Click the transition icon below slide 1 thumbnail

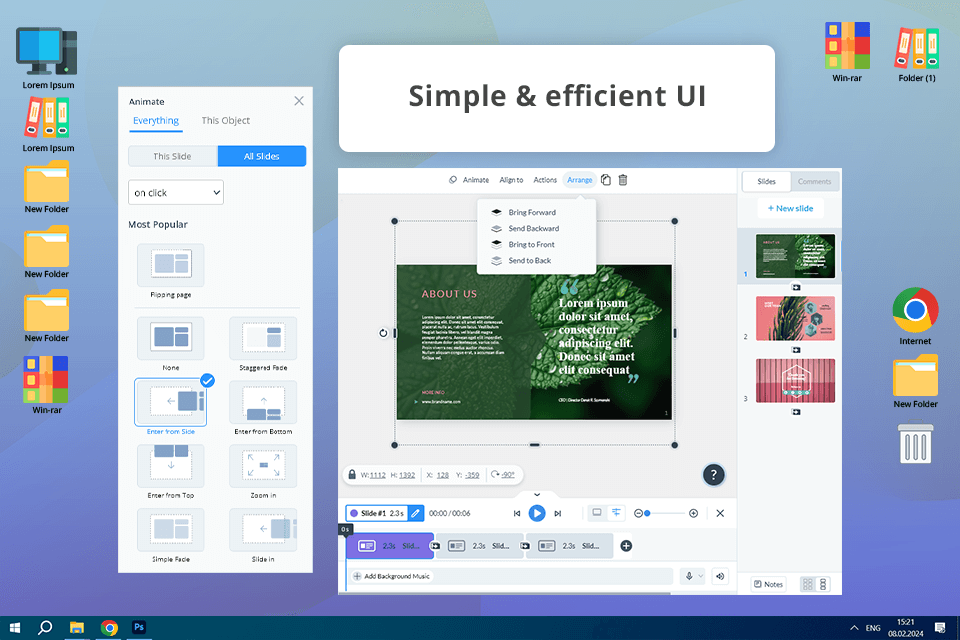[796, 287]
